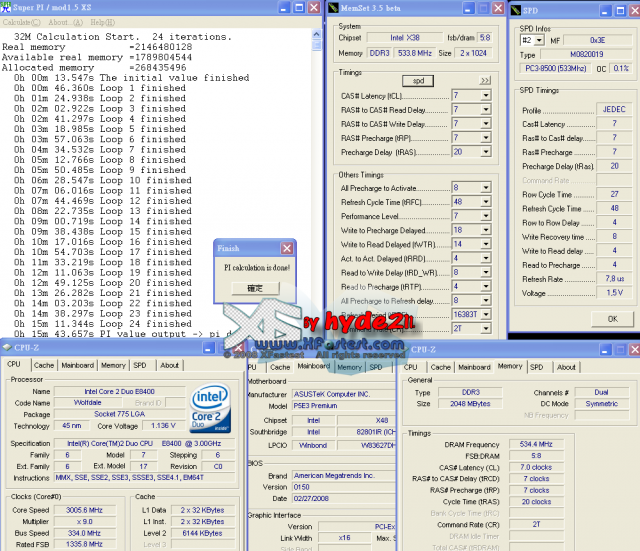Open the Precharge Delay (tRAS) dropdown
Image resolution: width=640 pixels, height=551 pixels.
(486, 152)
